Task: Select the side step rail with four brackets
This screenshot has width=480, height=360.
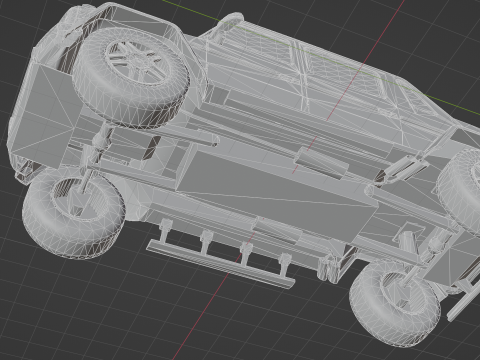Action: (221, 255)
